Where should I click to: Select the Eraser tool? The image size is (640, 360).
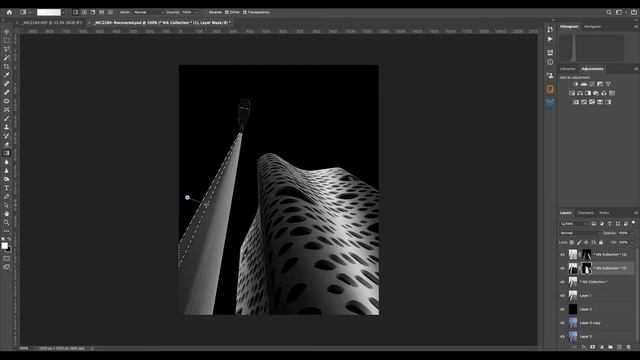(x=7, y=144)
